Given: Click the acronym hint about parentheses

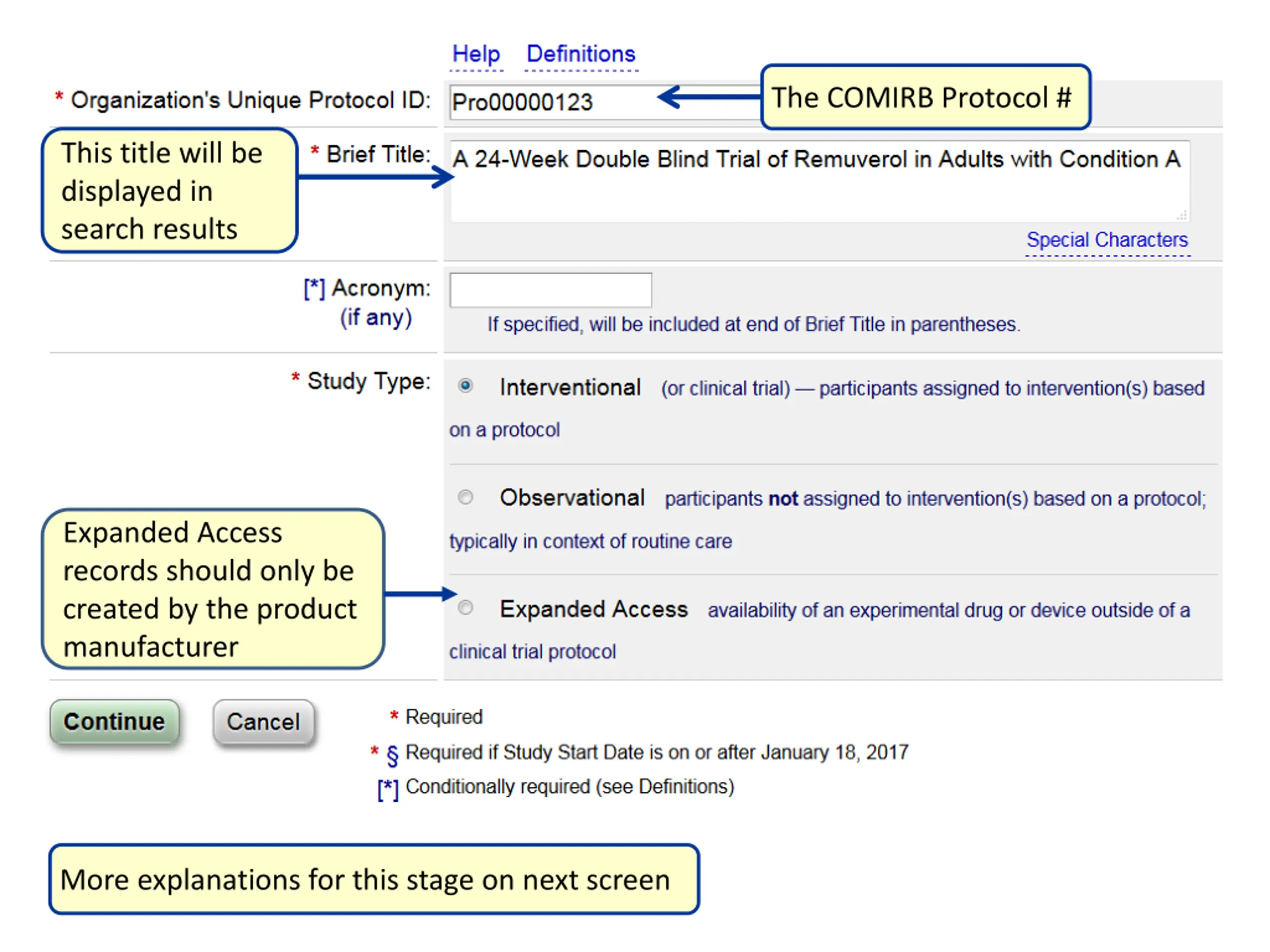Looking at the screenshot, I should click(x=753, y=325).
